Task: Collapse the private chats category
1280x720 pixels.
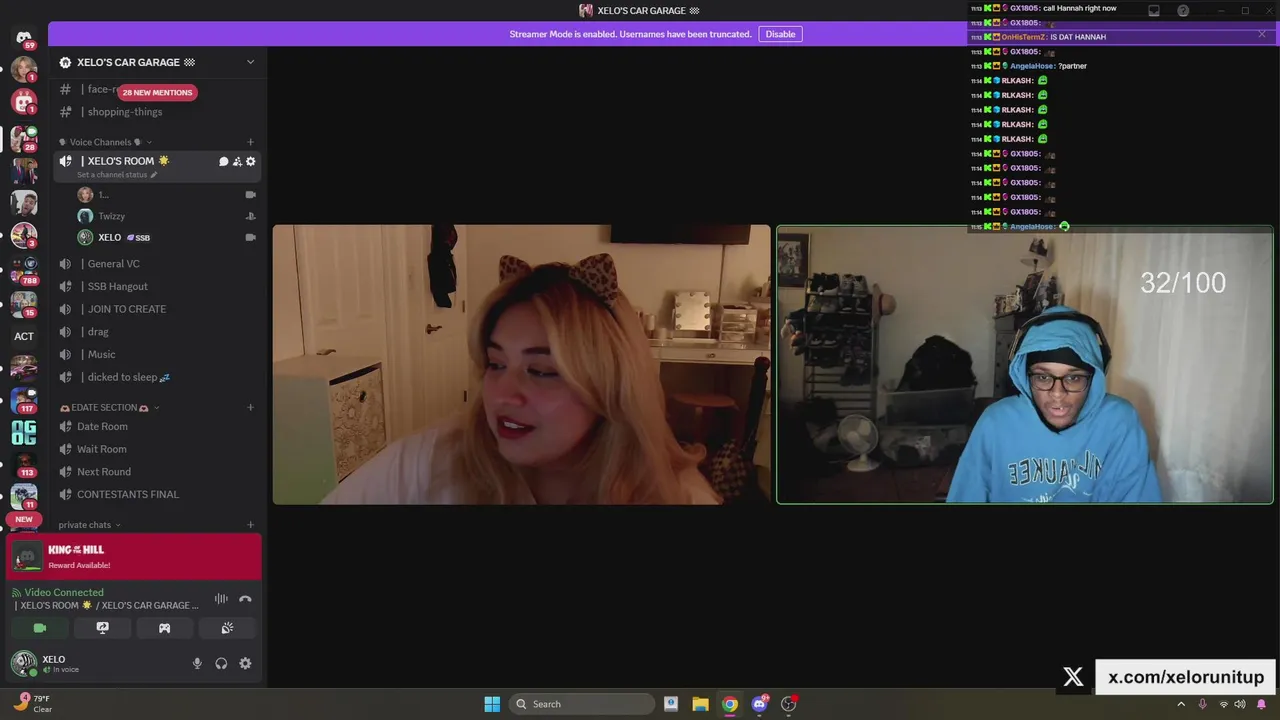Action: coord(89,524)
